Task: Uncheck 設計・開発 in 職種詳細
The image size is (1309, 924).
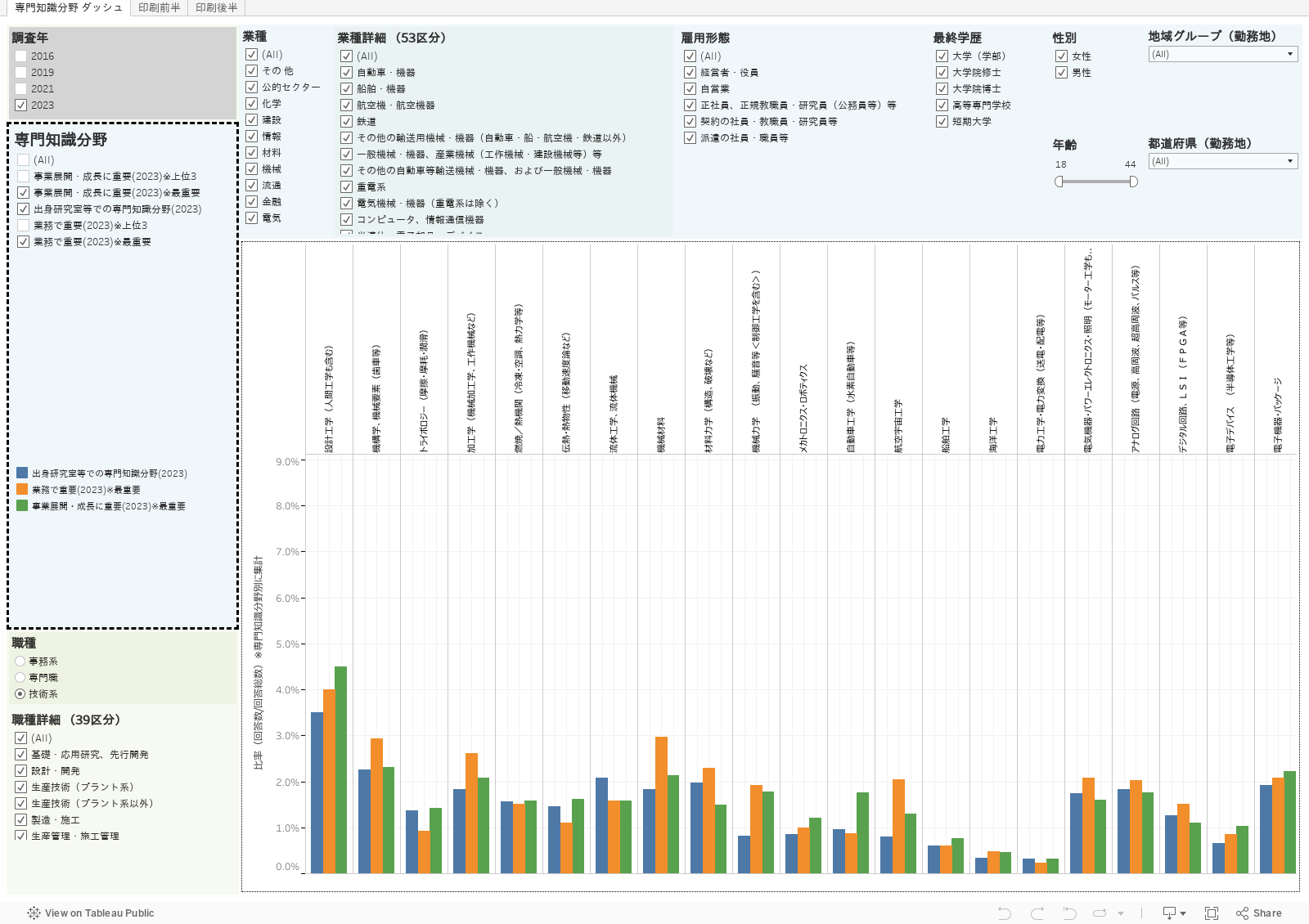Action: [x=21, y=771]
